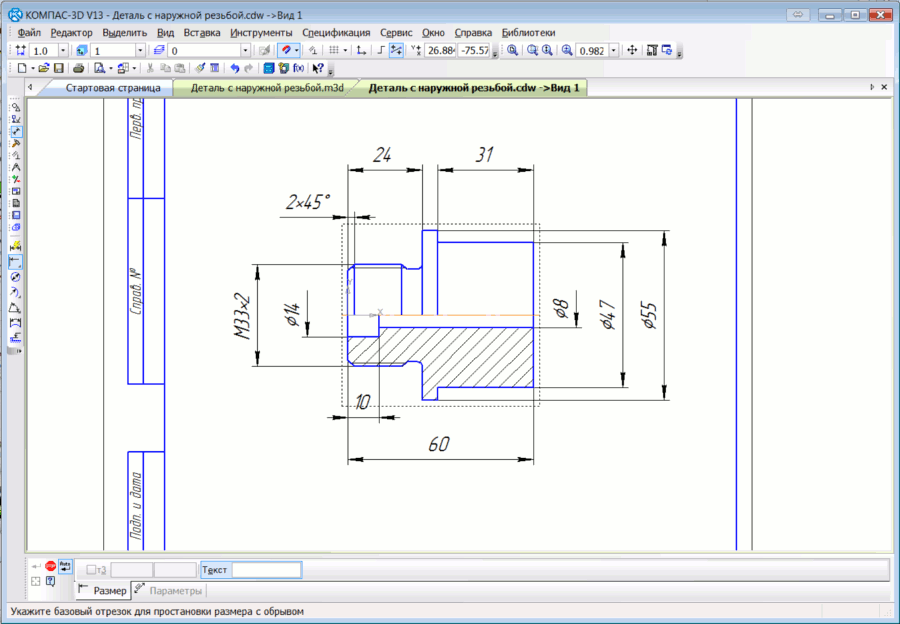Select the angular dimension tool
The image size is (900, 624).
pyautogui.click(x=15, y=308)
